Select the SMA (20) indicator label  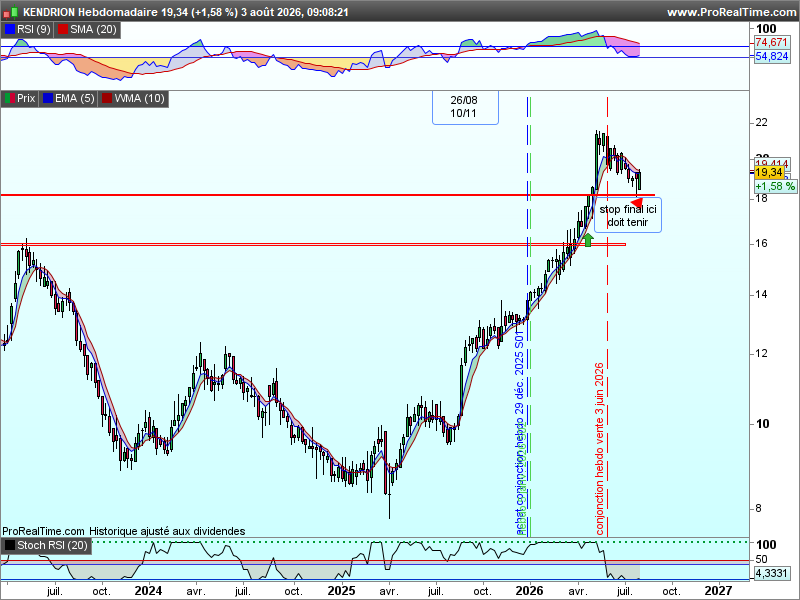point(93,30)
